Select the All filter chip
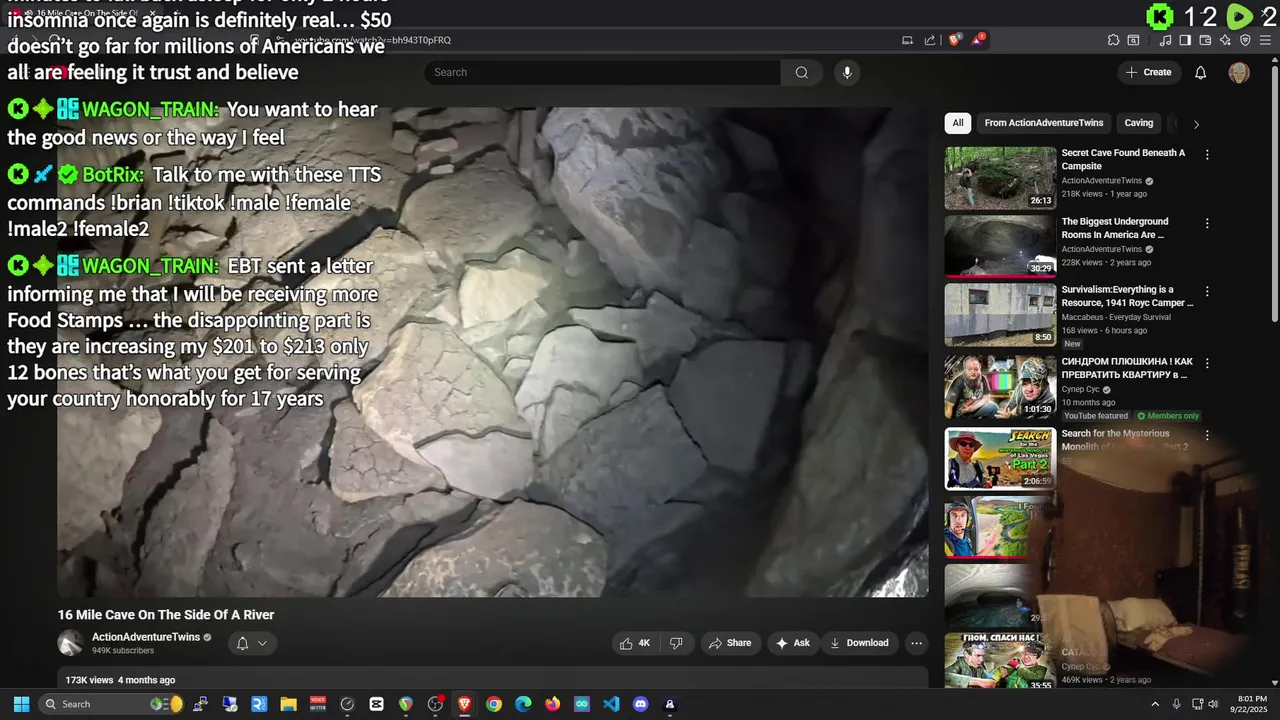 click(x=958, y=123)
